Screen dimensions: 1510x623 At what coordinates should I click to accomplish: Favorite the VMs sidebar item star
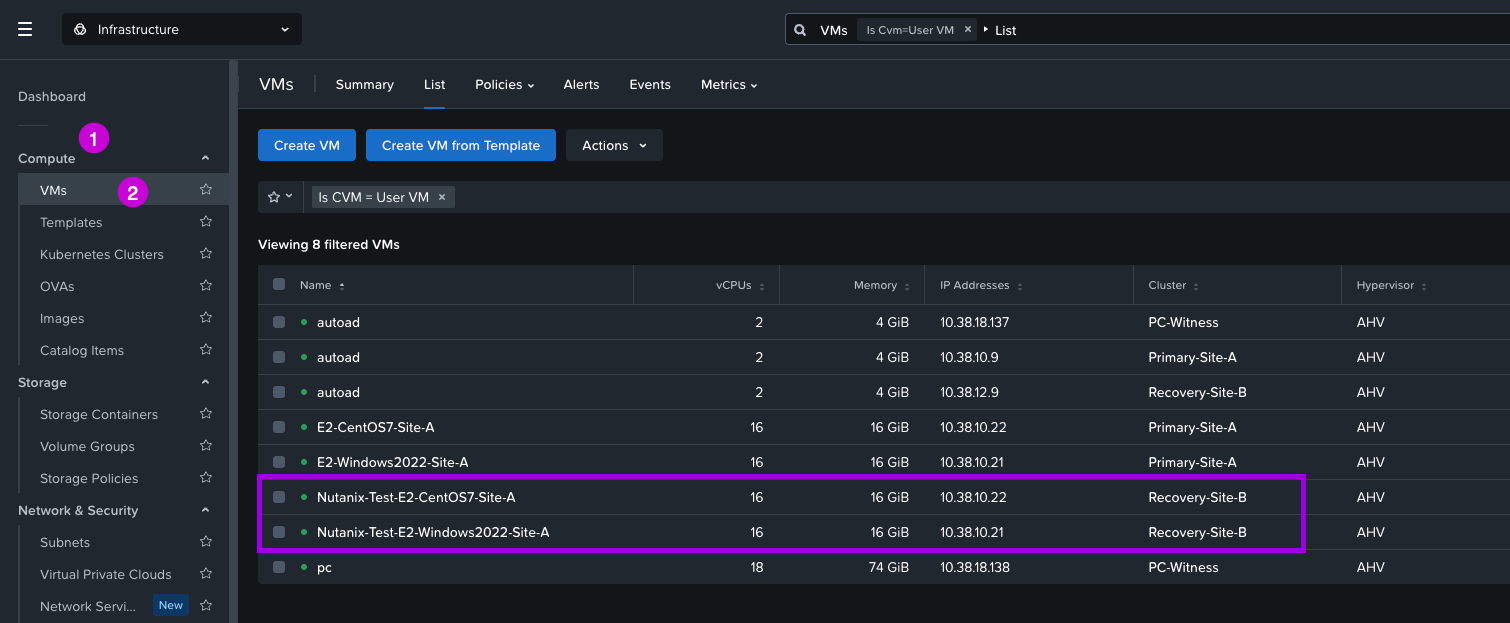pyautogui.click(x=206, y=189)
